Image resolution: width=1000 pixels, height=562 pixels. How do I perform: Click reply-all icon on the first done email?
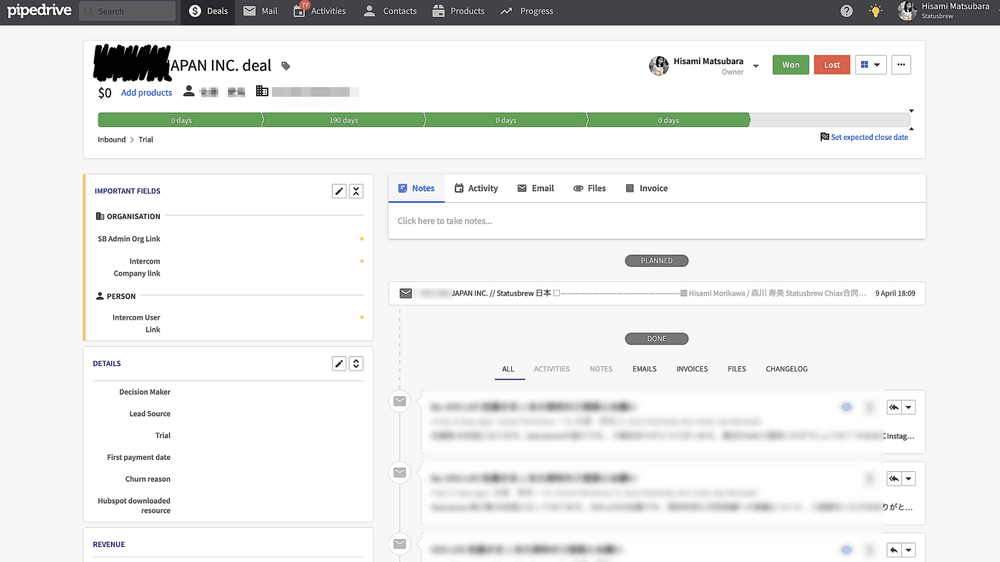tap(894, 408)
